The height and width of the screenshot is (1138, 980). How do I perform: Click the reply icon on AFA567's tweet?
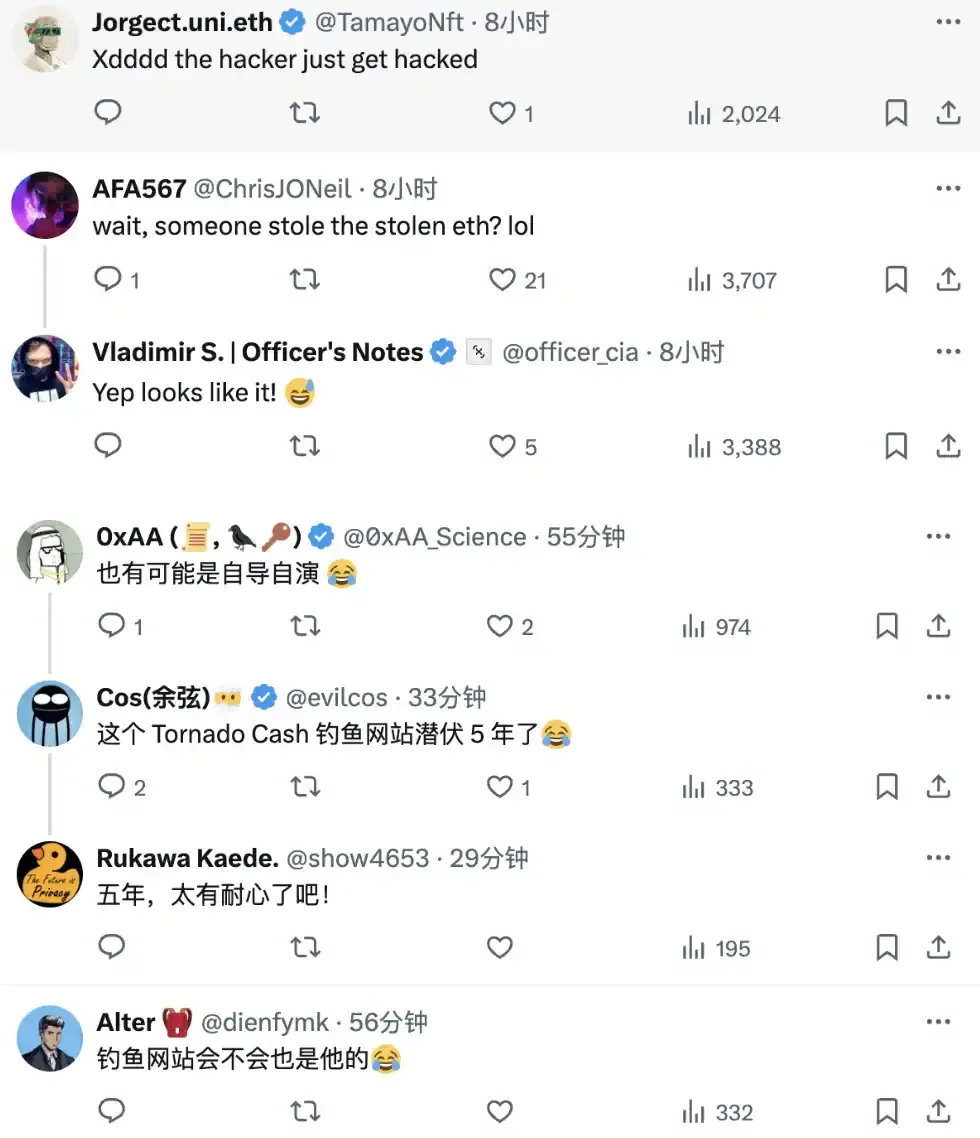pyautogui.click(x=109, y=280)
